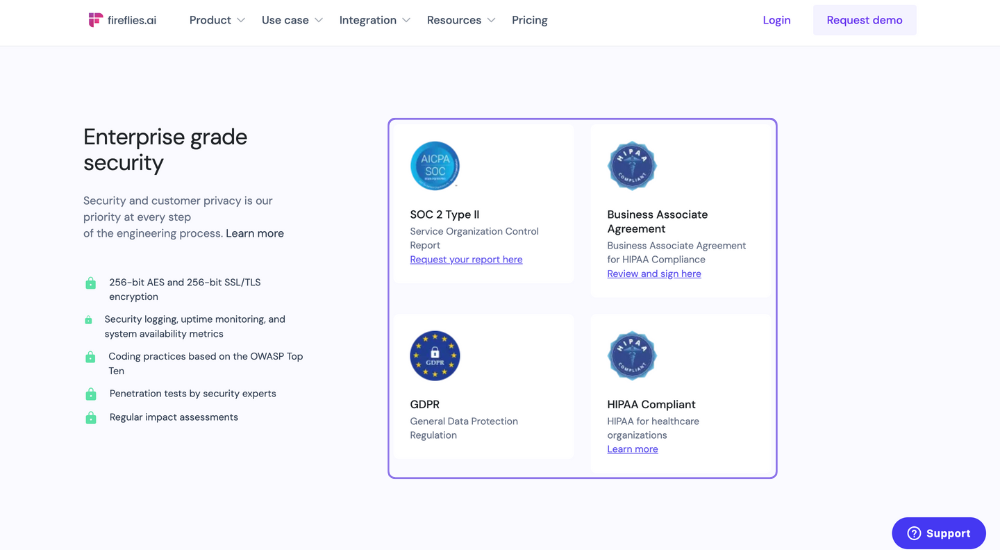The width and height of the screenshot is (1000, 550).
Task: Open the Product menu
Action: pyautogui.click(x=217, y=20)
